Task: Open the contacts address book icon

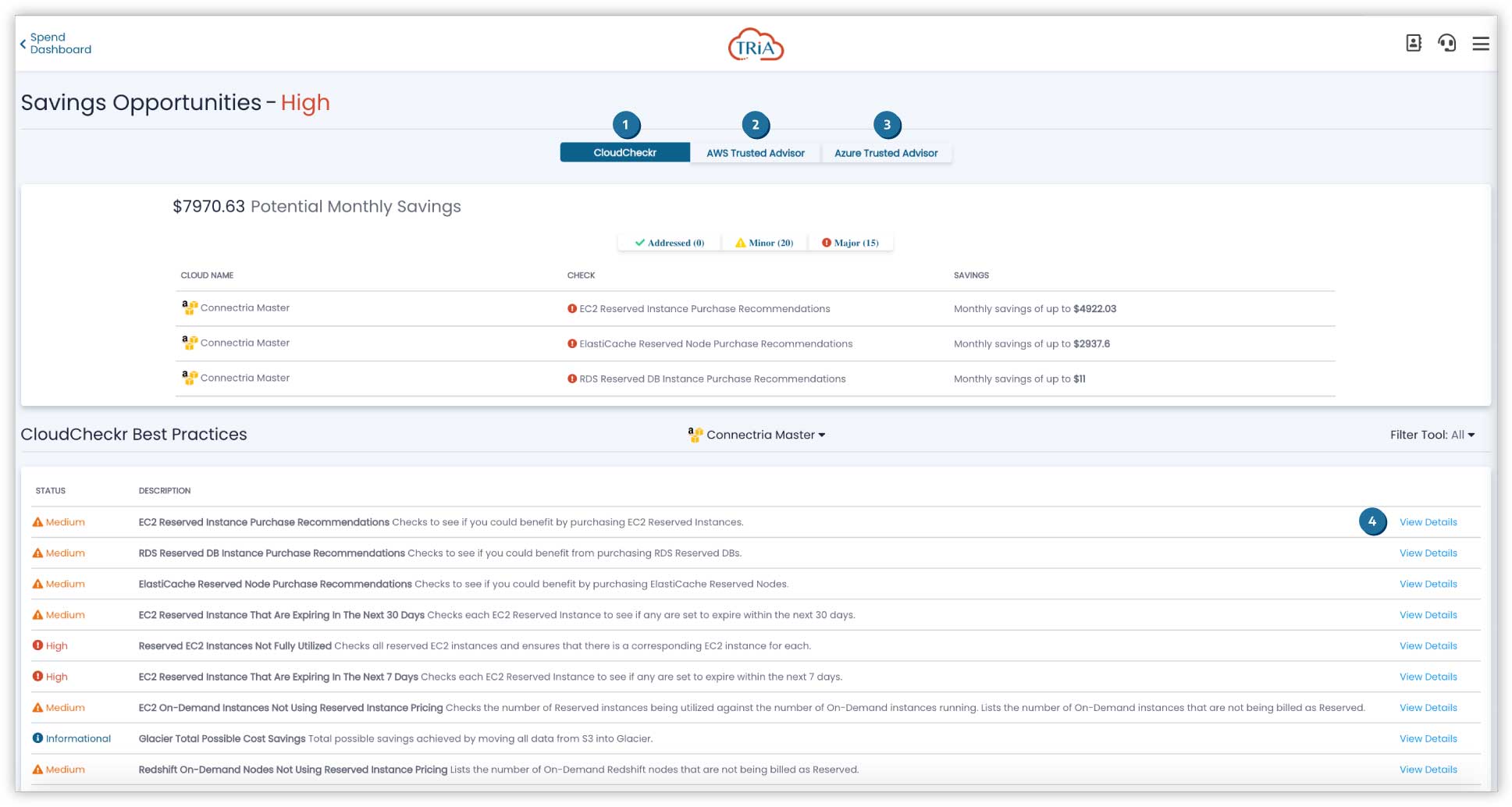Action: [1414, 43]
